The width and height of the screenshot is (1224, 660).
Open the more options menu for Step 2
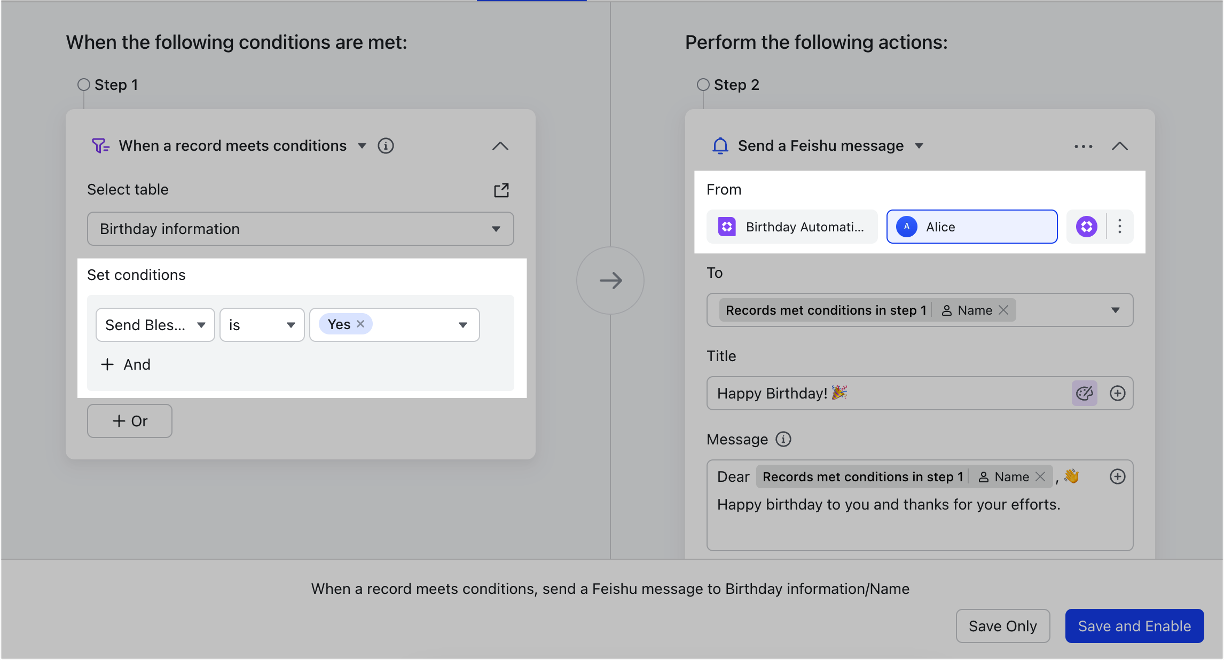[x=1083, y=146]
